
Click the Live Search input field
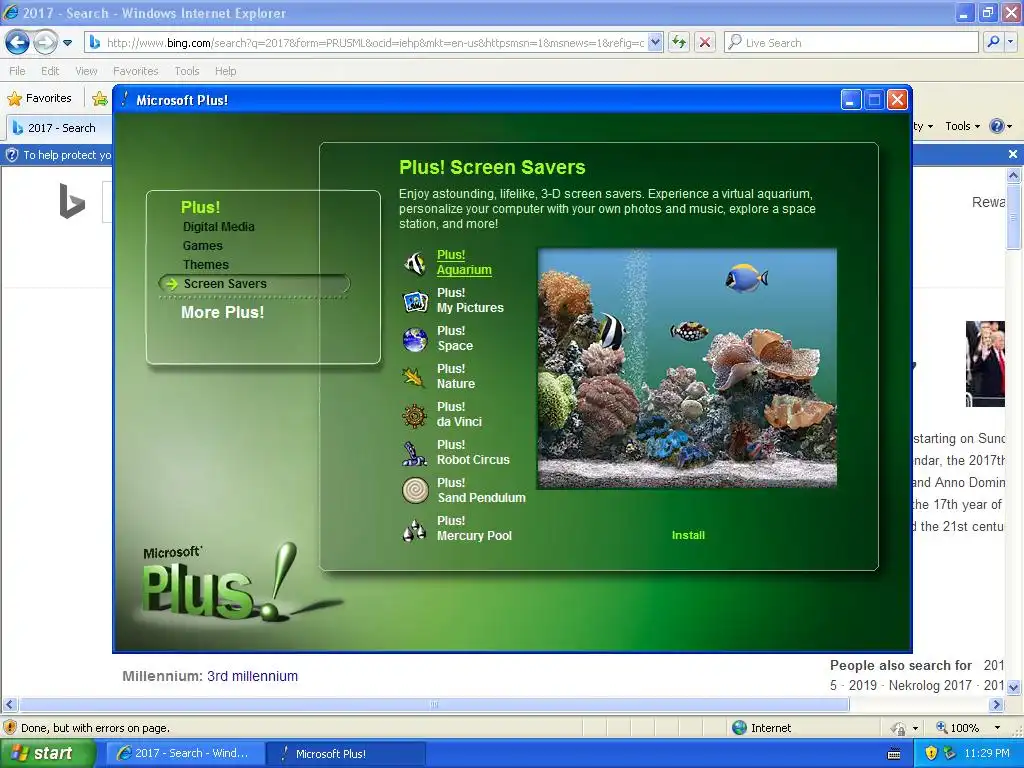(x=851, y=42)
